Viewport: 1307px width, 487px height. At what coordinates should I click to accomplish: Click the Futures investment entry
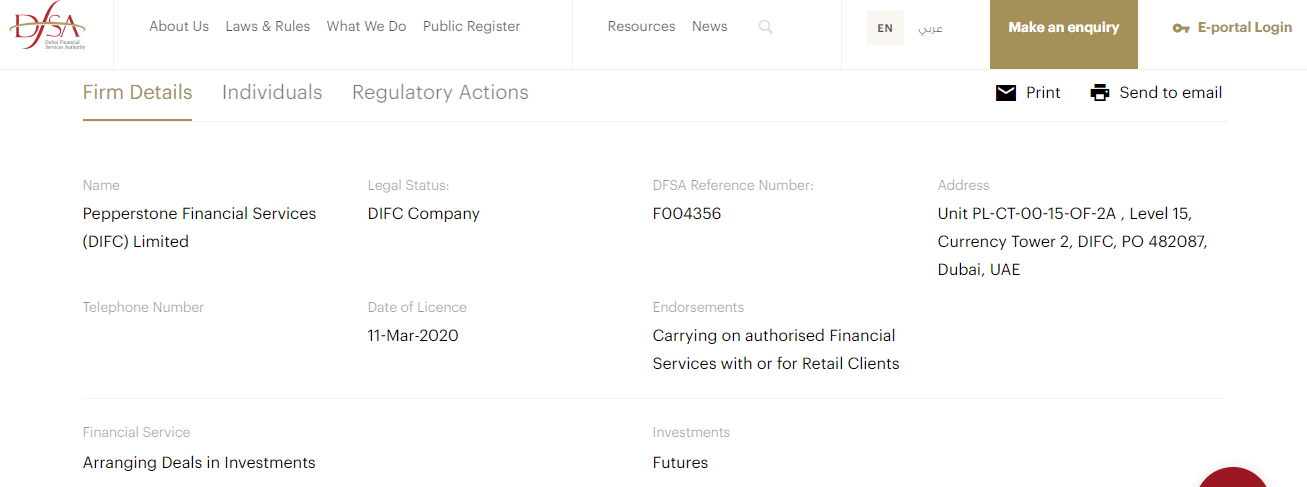(x=680, y=463)
